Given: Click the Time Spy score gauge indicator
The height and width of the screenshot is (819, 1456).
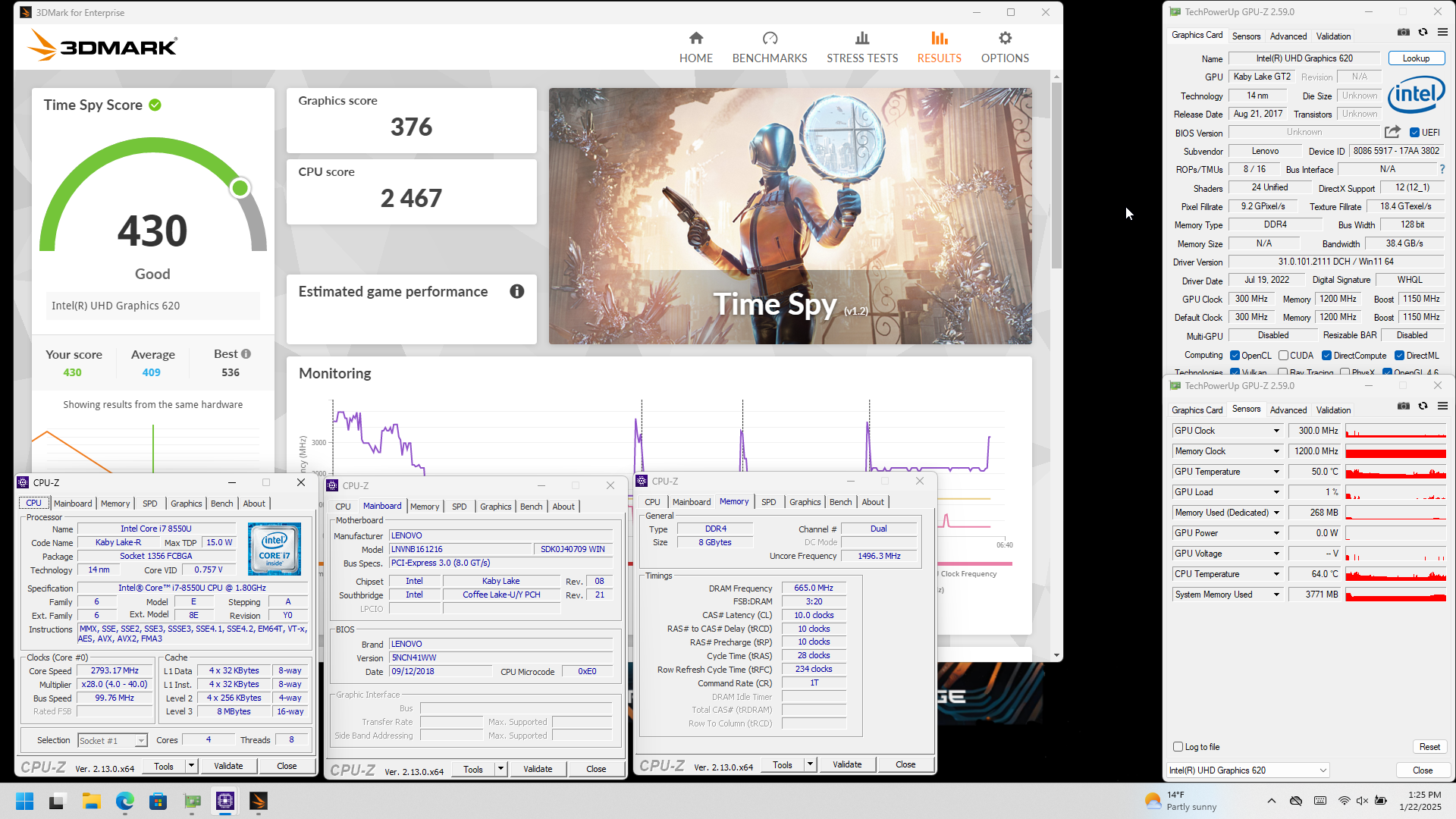Looking at the screenshot, I should pos(240,188).
